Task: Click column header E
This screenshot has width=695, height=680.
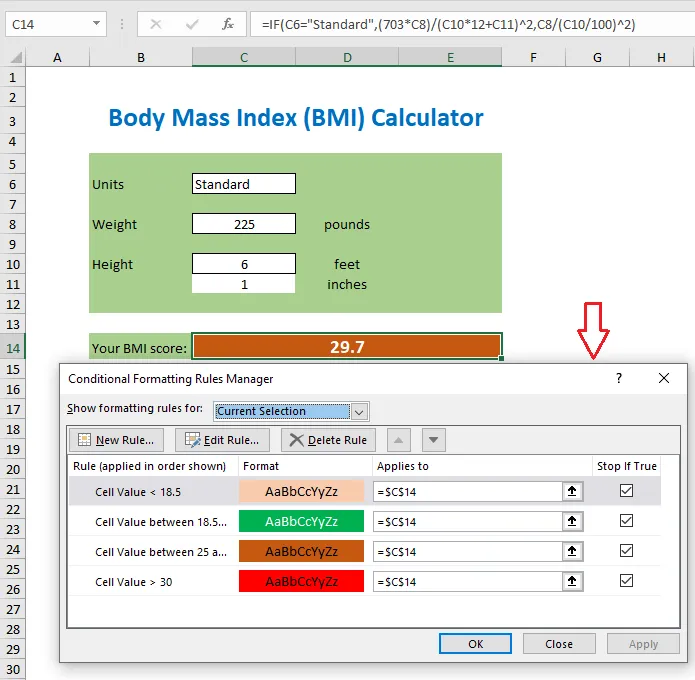Action: point(450,58)
